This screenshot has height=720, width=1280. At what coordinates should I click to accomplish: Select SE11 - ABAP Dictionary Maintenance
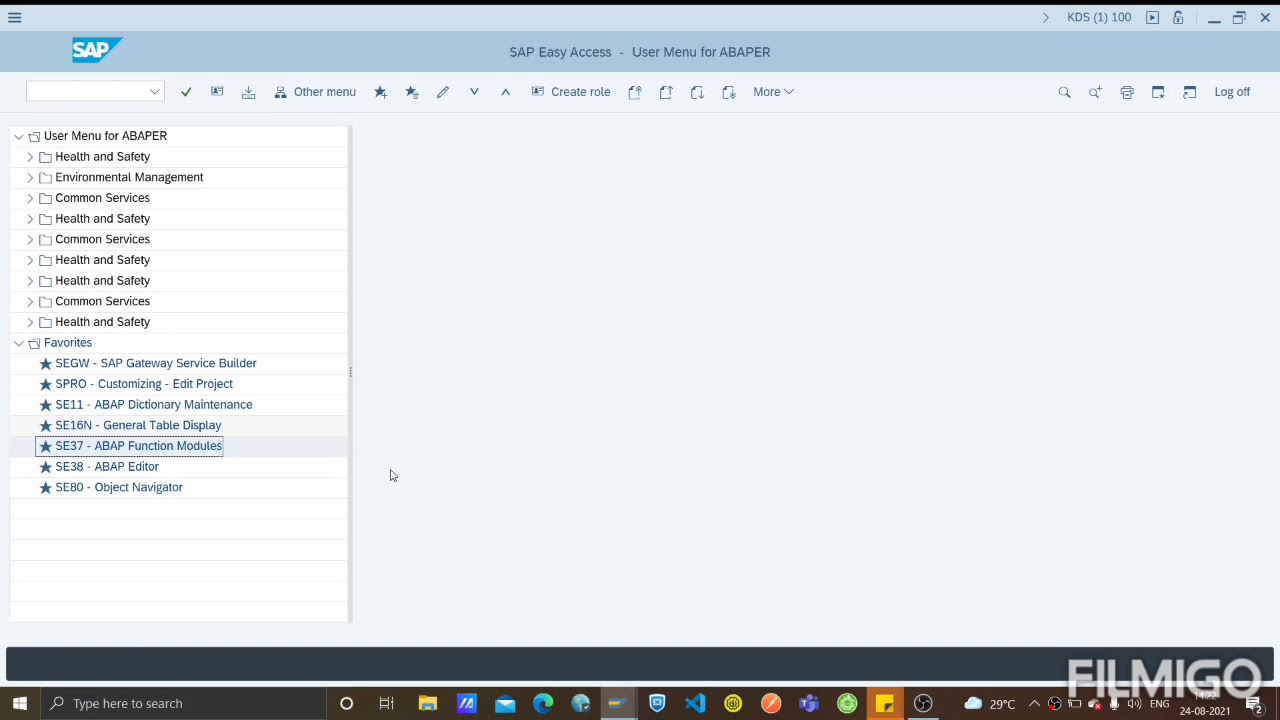(154, 405)
